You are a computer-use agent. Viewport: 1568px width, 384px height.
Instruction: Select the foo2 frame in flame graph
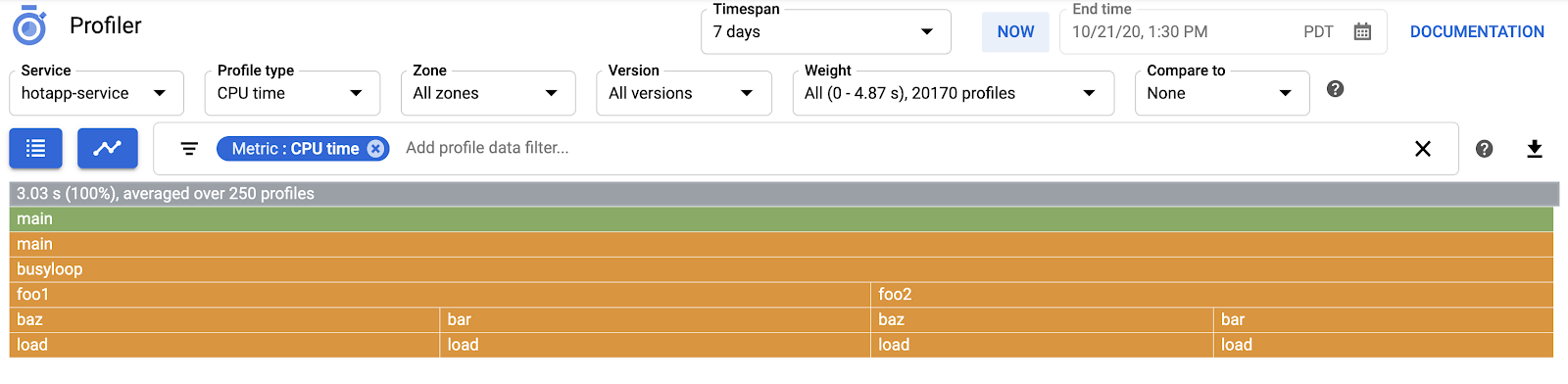tap(1212, 294)
